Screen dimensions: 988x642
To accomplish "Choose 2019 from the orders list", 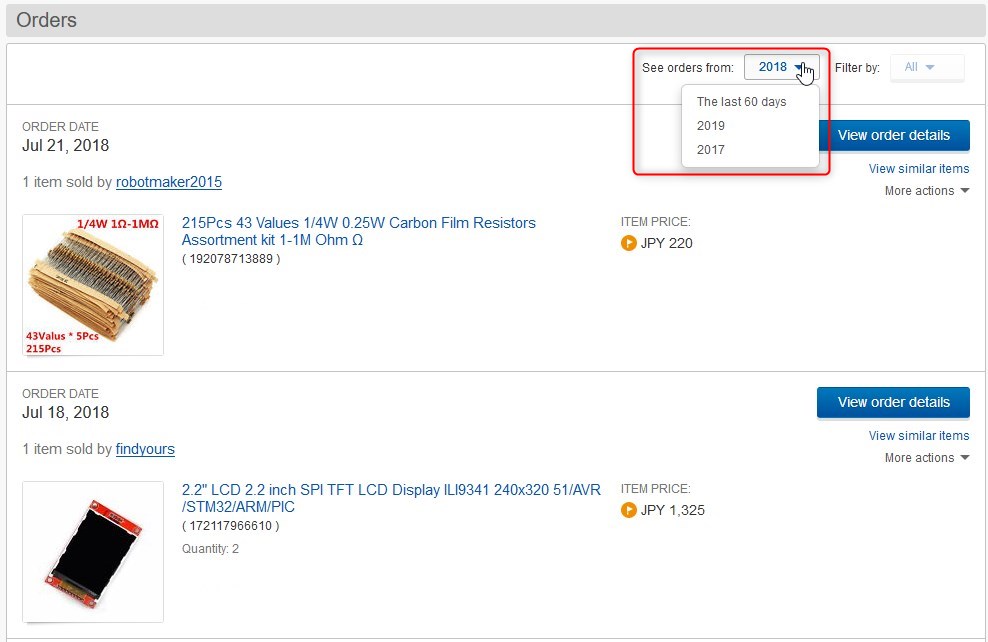I will (x=711, y=125).
